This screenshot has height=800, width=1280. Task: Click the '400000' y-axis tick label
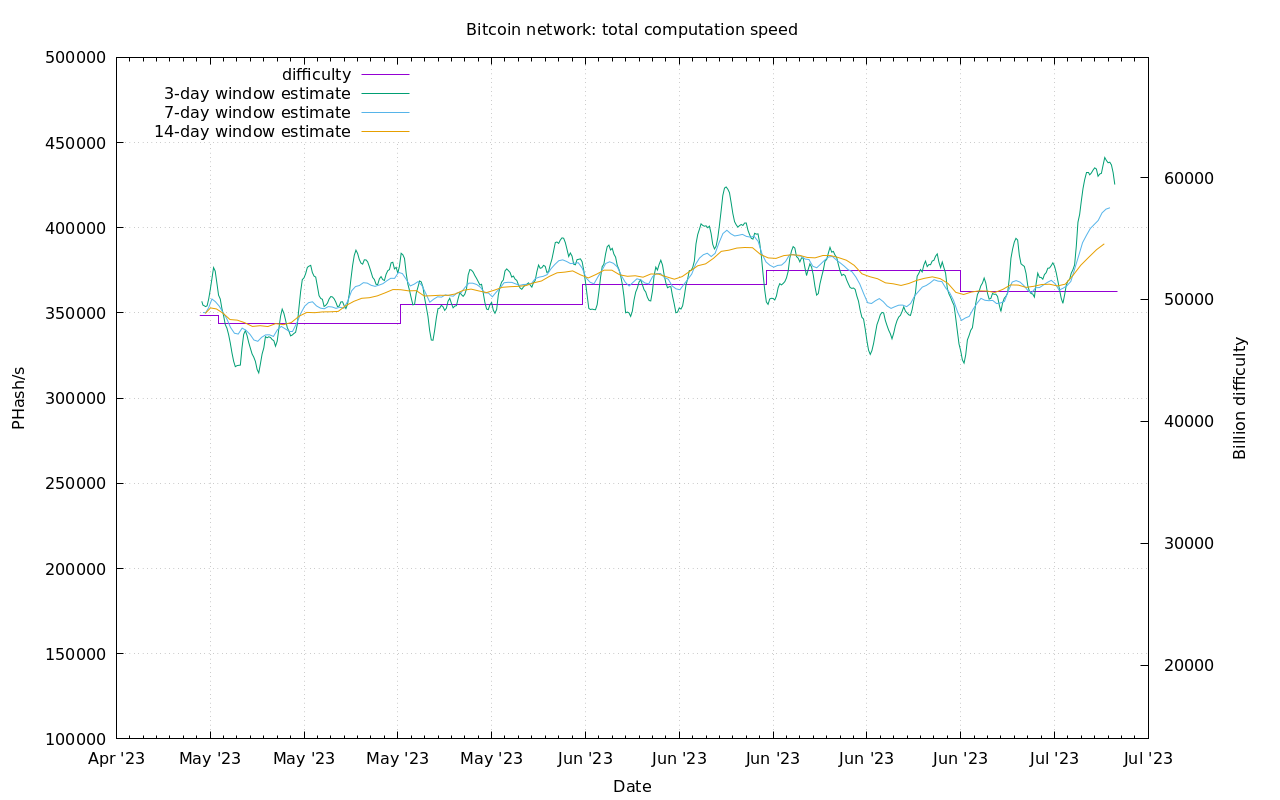tap(76, 228)
